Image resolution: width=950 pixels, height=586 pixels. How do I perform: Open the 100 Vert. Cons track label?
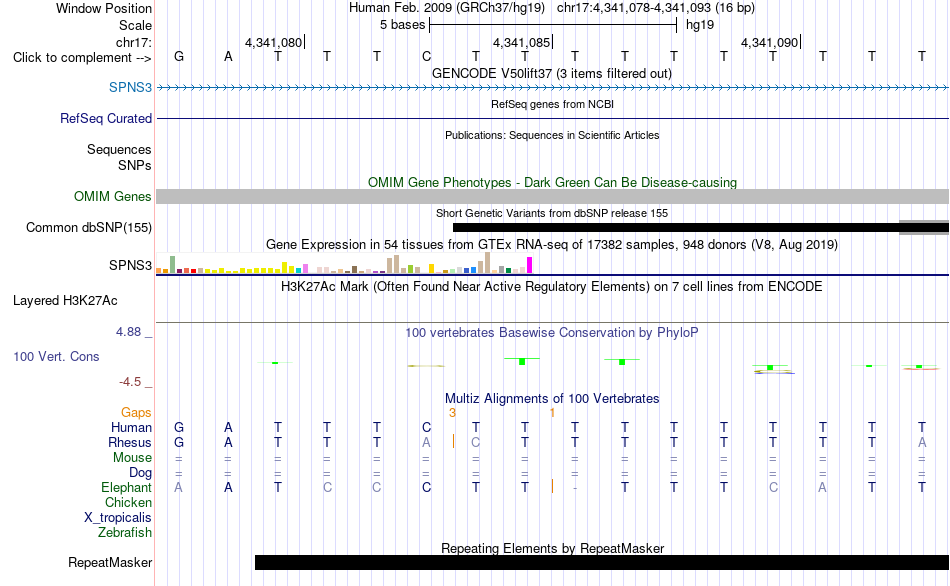click(56, 356)
